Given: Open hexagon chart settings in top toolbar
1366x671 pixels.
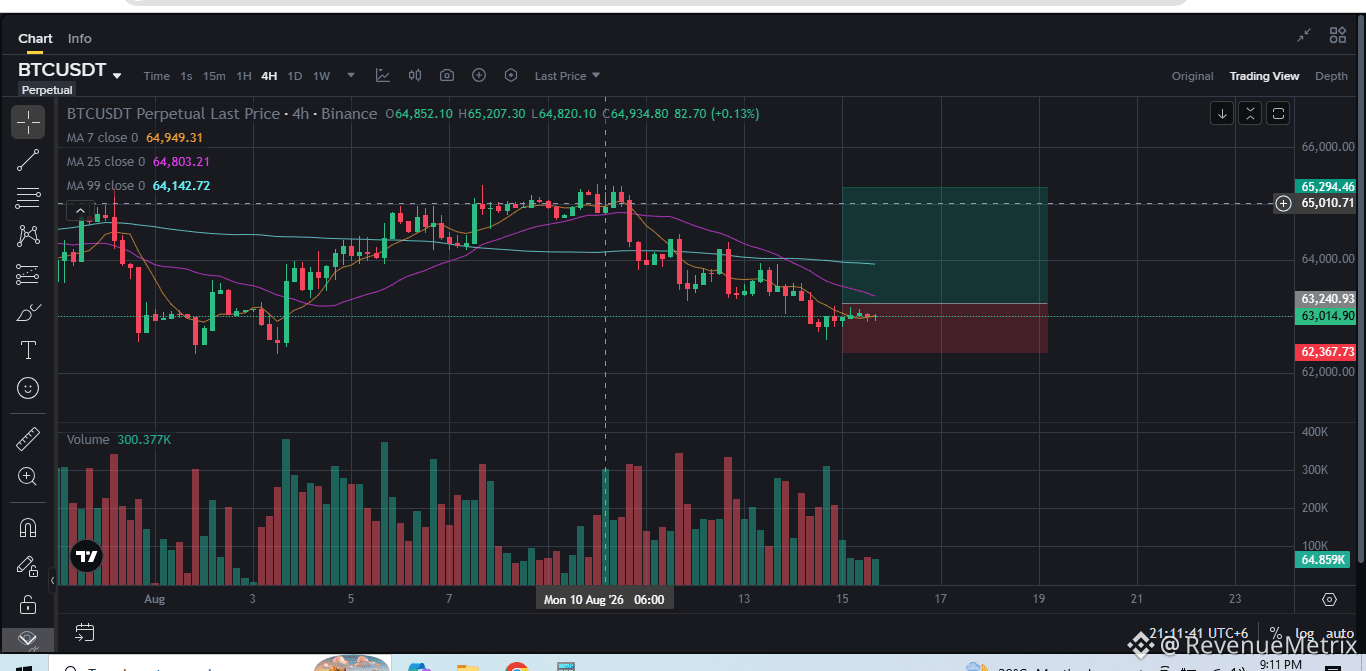Looking at the screenshot, I should click(x=511, y=75).
